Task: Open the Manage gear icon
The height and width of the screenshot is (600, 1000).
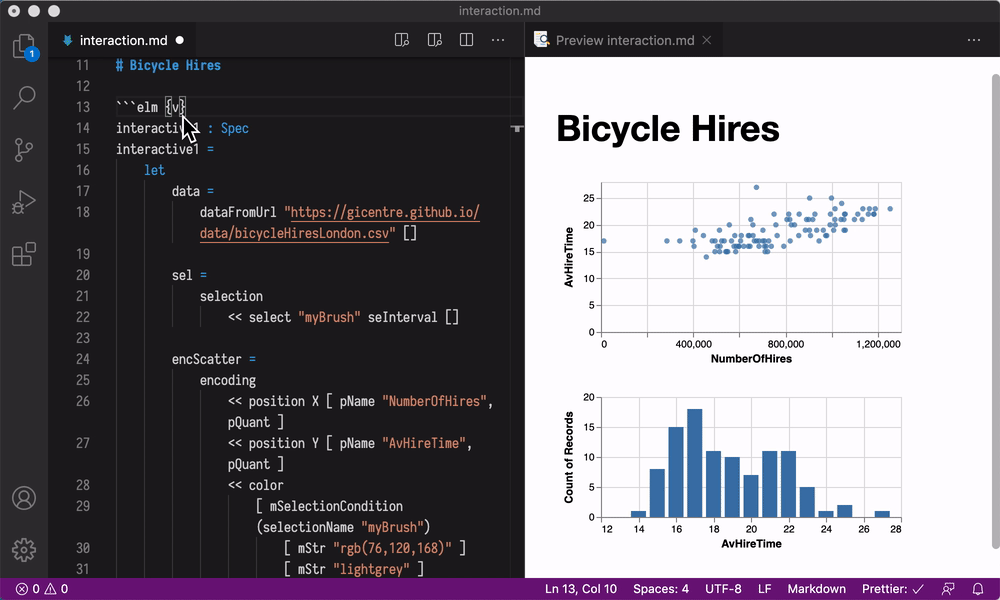Action: pos(24,550)
